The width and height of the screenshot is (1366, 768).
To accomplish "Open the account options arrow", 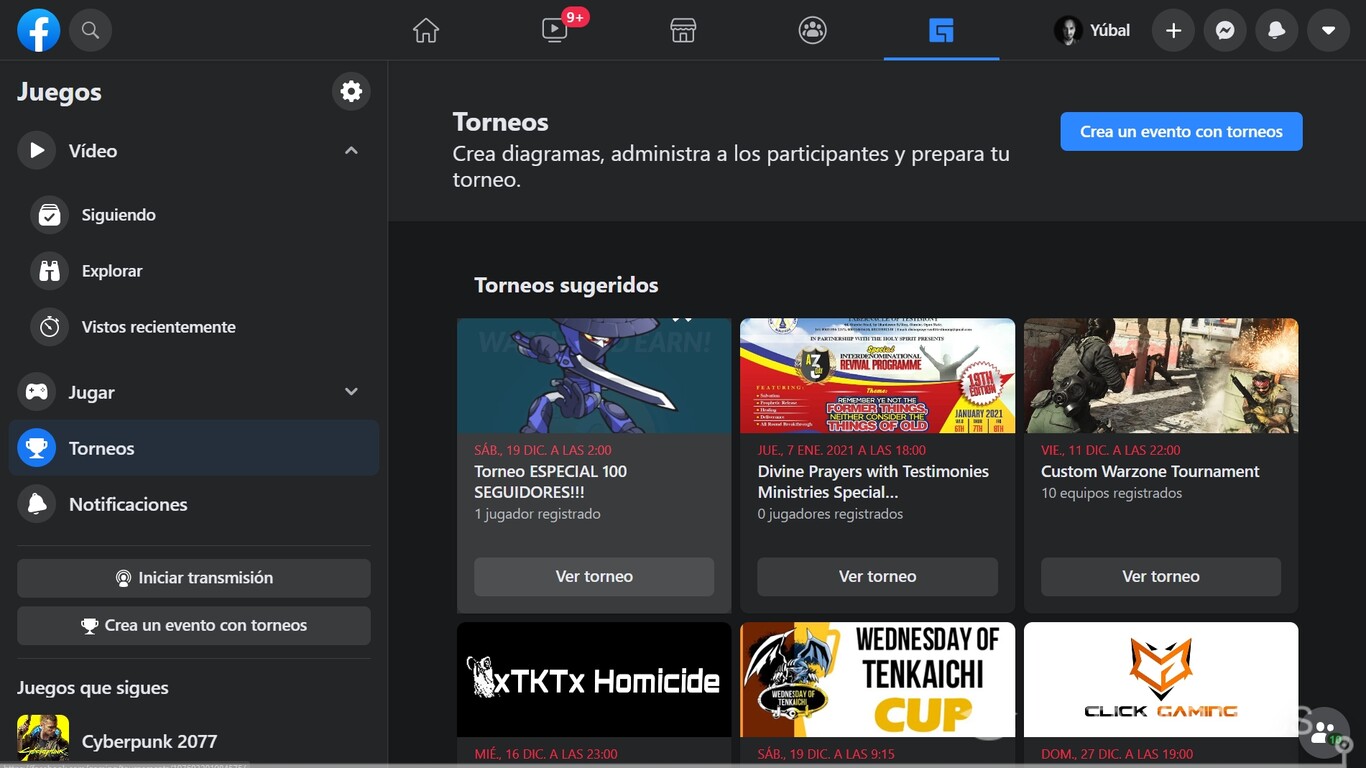I will [x=1328, y=30].
